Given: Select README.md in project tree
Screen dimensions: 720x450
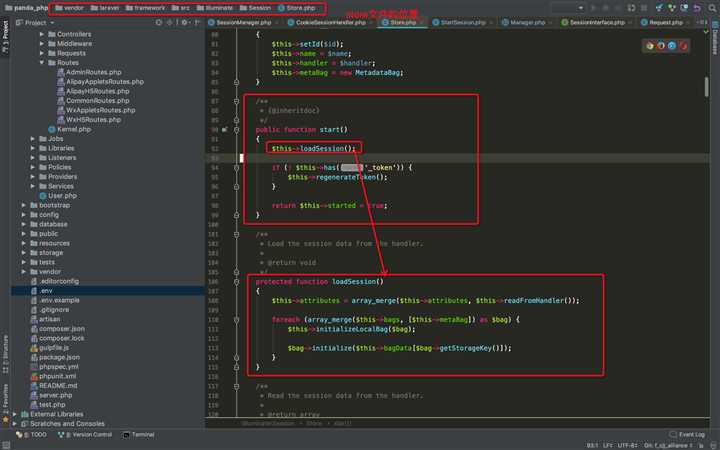Looking at the screenshot, I should (53, 386).
